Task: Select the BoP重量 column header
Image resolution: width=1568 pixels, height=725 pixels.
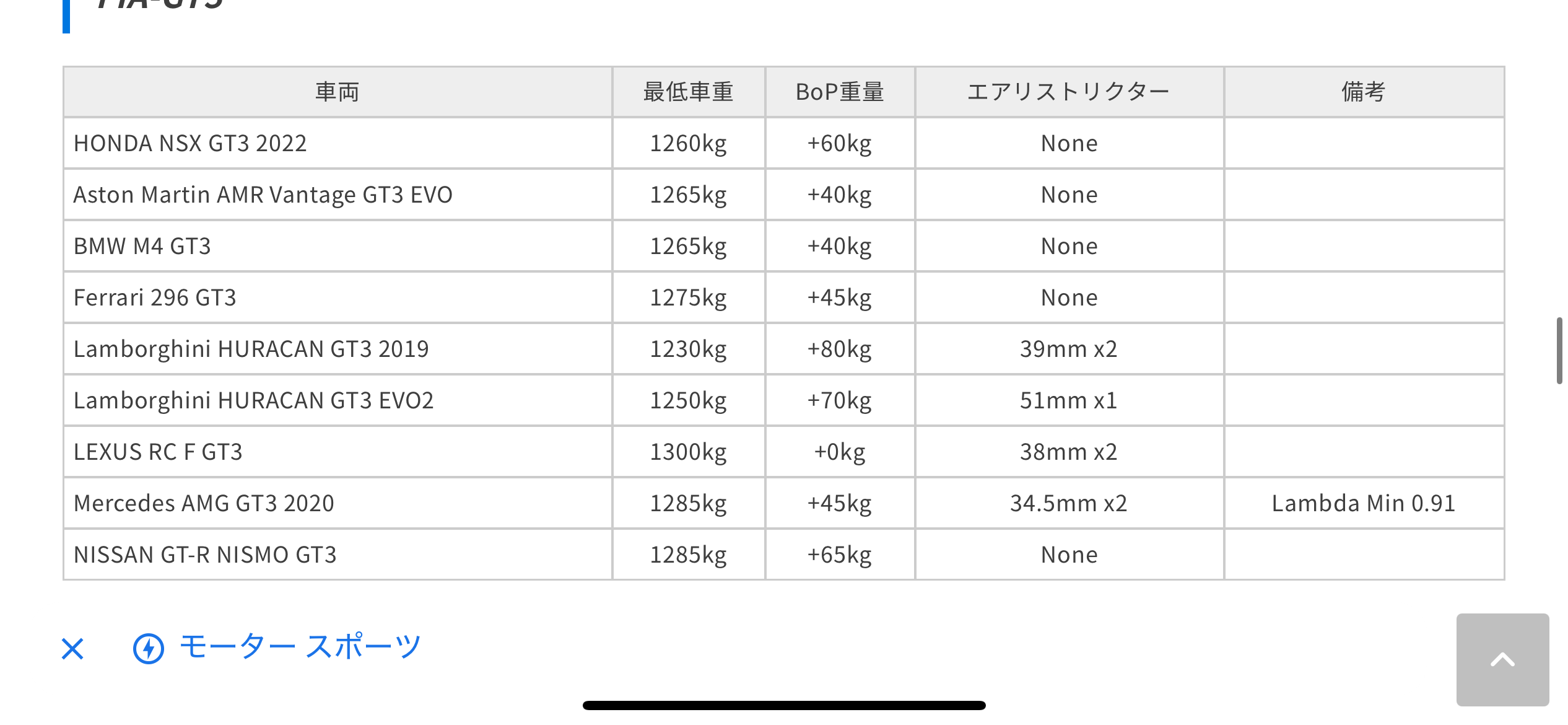Action: tap(840, 92)
